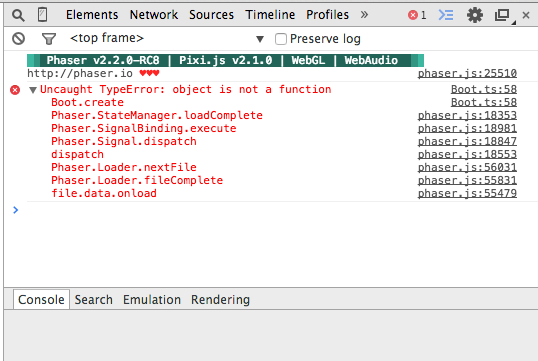The width and height of the screenshot is (538, 361).
Task: Open Boot.ts:58 link on TypeError row
Action: tap(484, 90)
